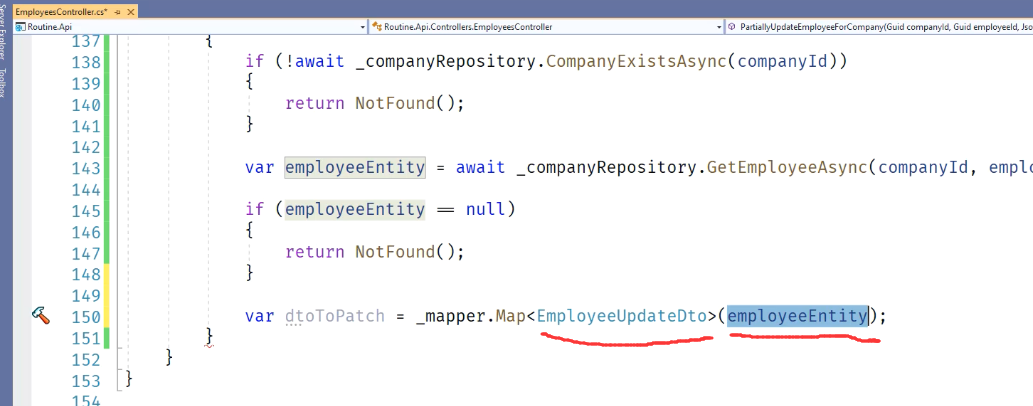Viewport: 1033px width, 406px height.
Task: Click the await keyword on line 143
Action: coord(480,167)
